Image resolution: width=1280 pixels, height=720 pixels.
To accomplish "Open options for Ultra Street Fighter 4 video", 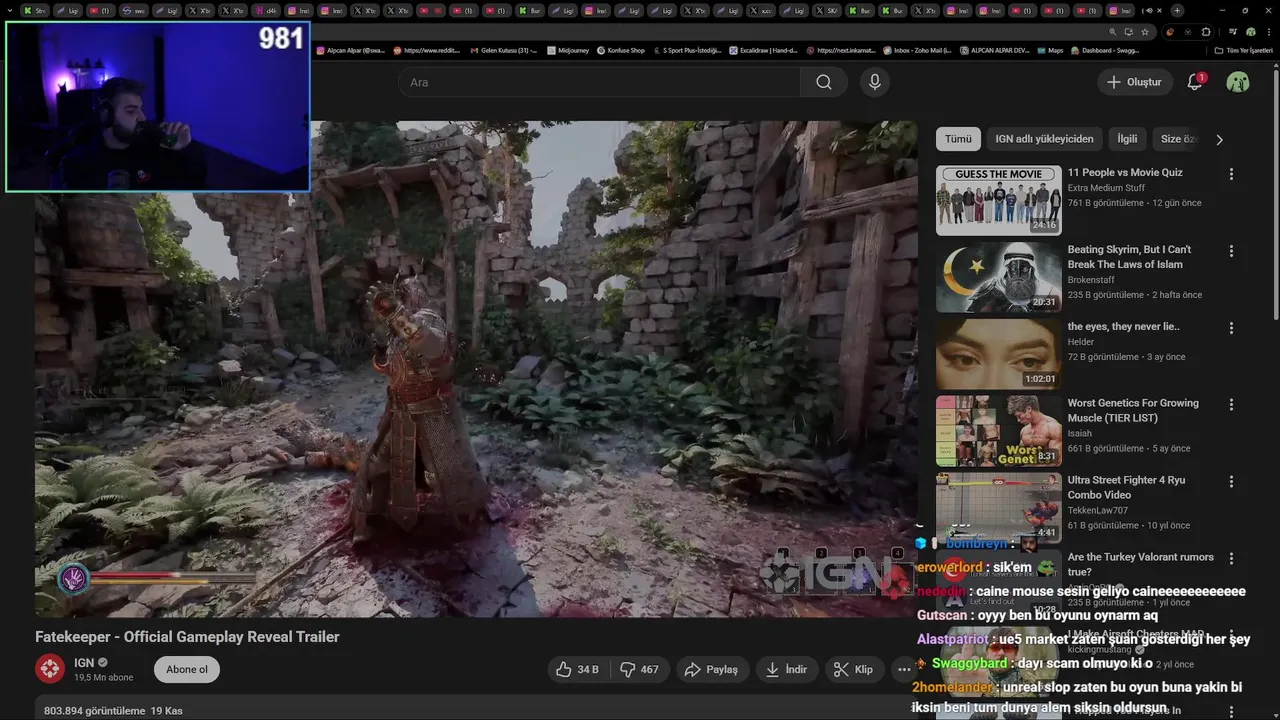I will click(x=1231, y=482).
